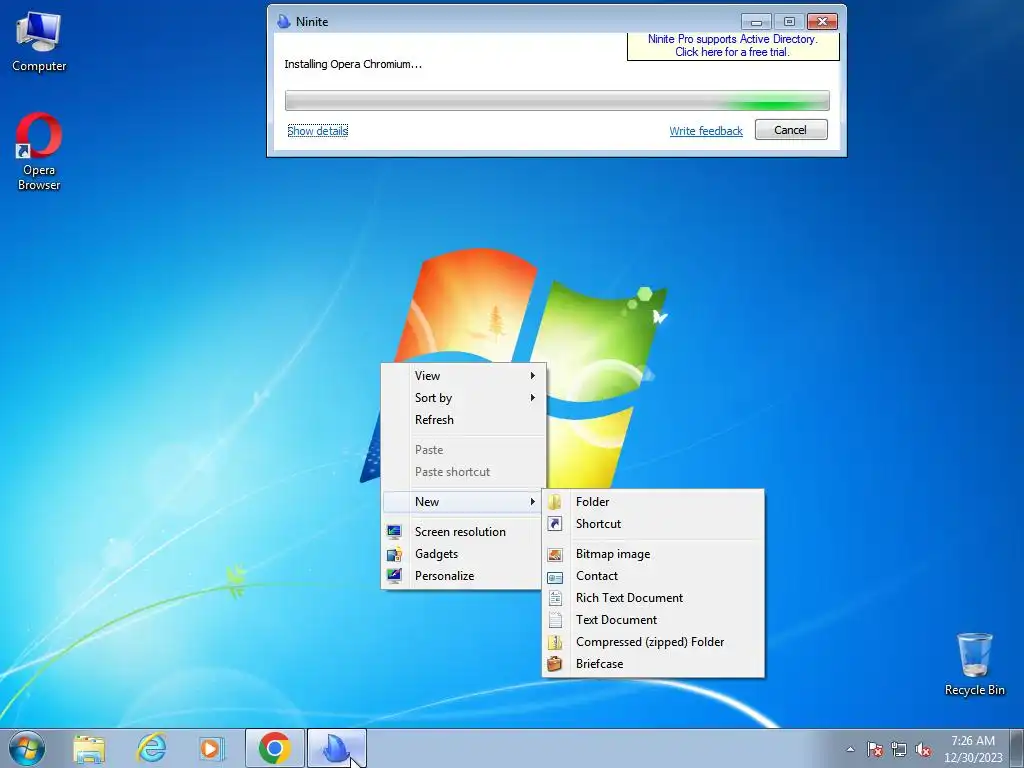Choose Sort by in the context menu
1024x768 pixels.
point(462,398)
